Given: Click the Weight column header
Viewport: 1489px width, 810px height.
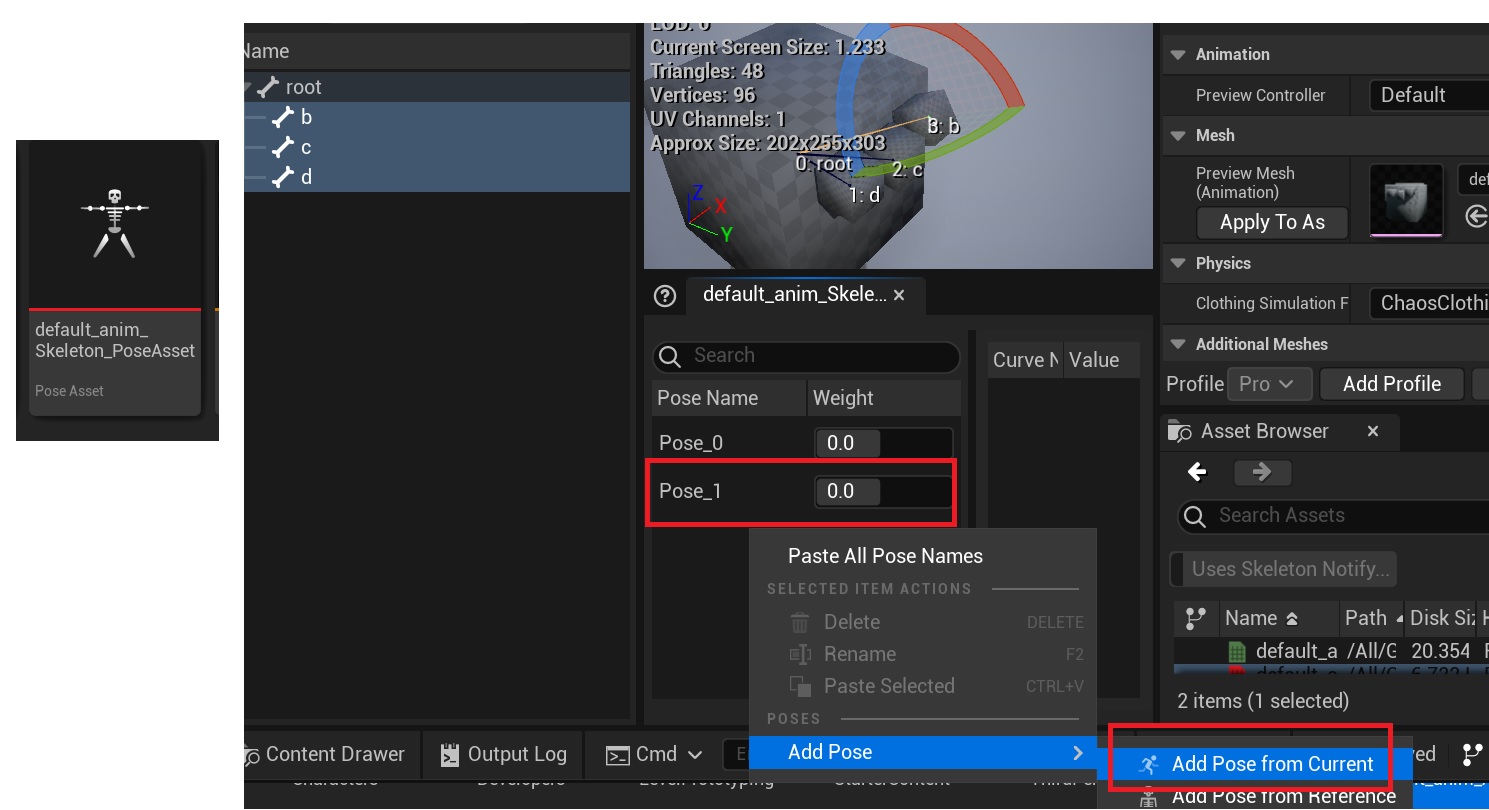Looking at the screenshot, I should point(884,398).
